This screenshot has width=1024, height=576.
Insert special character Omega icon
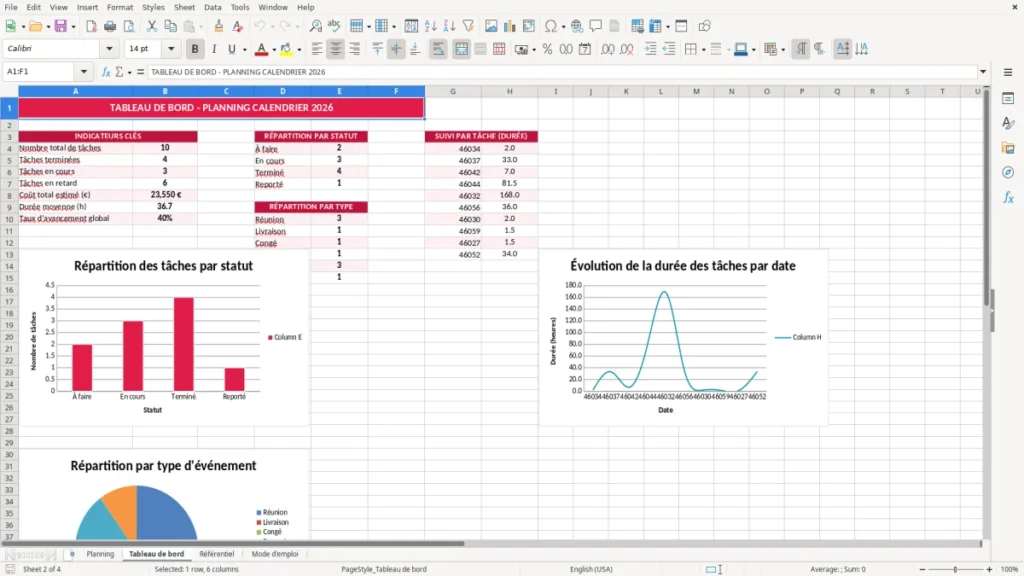[x=551, y=26]
